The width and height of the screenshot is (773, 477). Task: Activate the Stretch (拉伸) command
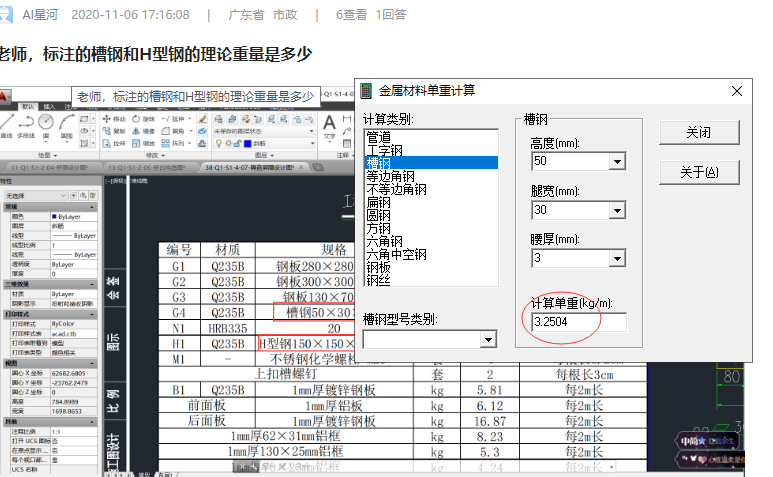point(114,143)
